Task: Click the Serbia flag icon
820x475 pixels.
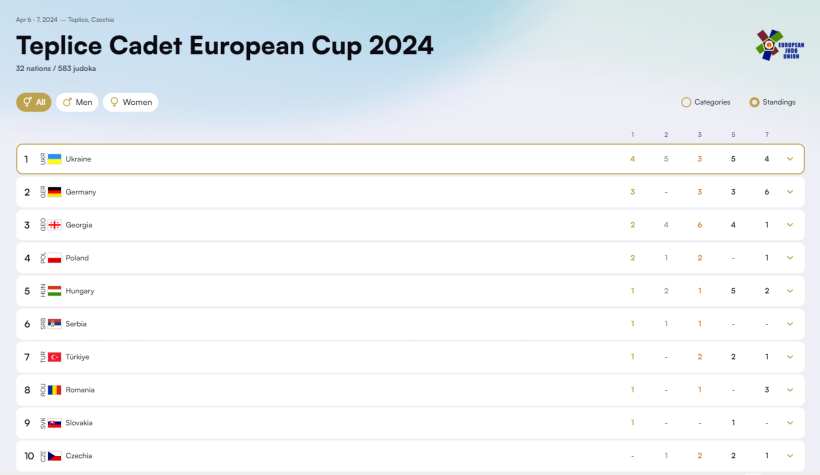Action: 54,324
